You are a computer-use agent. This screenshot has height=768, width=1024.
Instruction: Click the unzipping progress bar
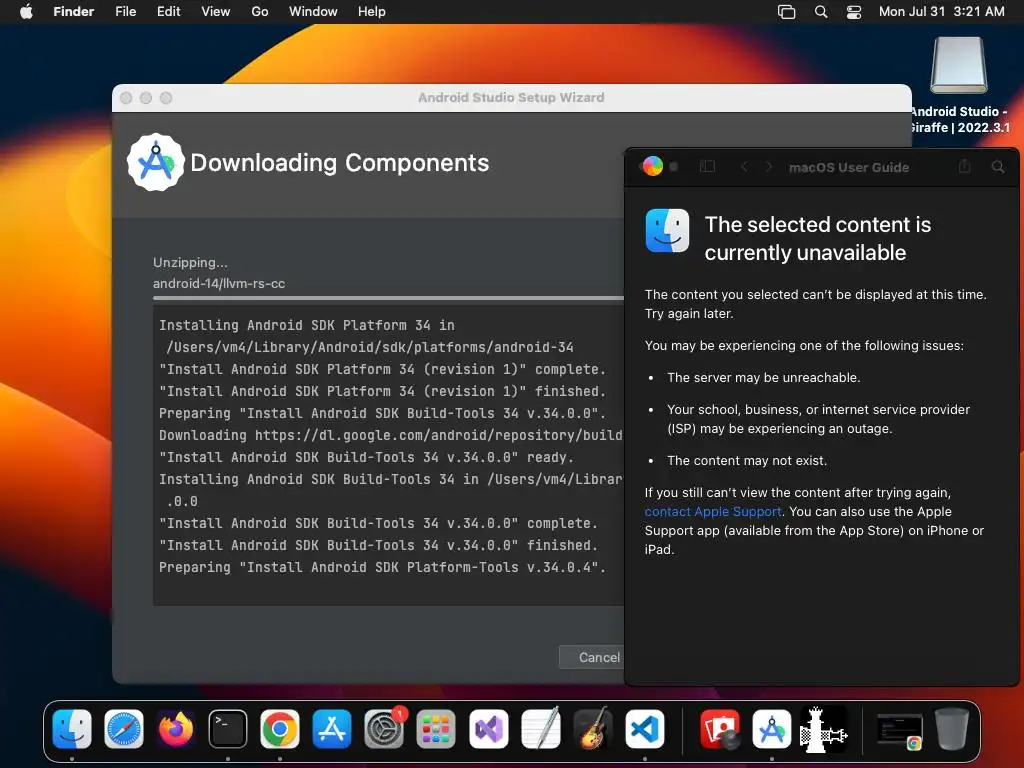click(389, 298)
